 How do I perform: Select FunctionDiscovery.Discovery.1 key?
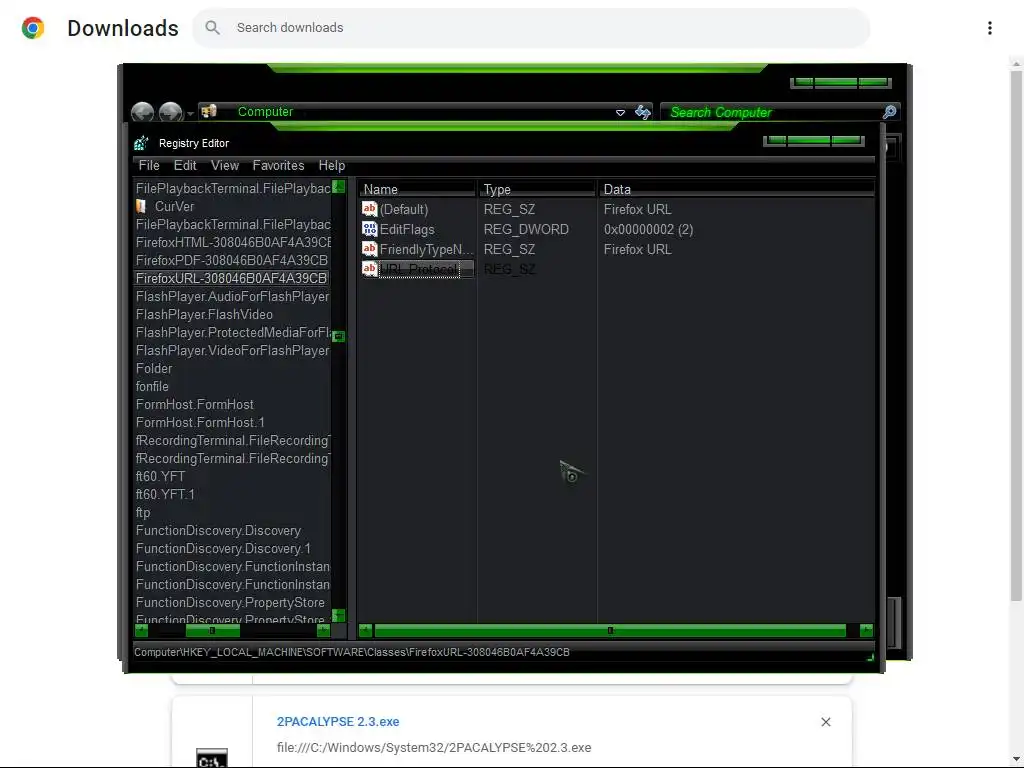tap(223, 549)
